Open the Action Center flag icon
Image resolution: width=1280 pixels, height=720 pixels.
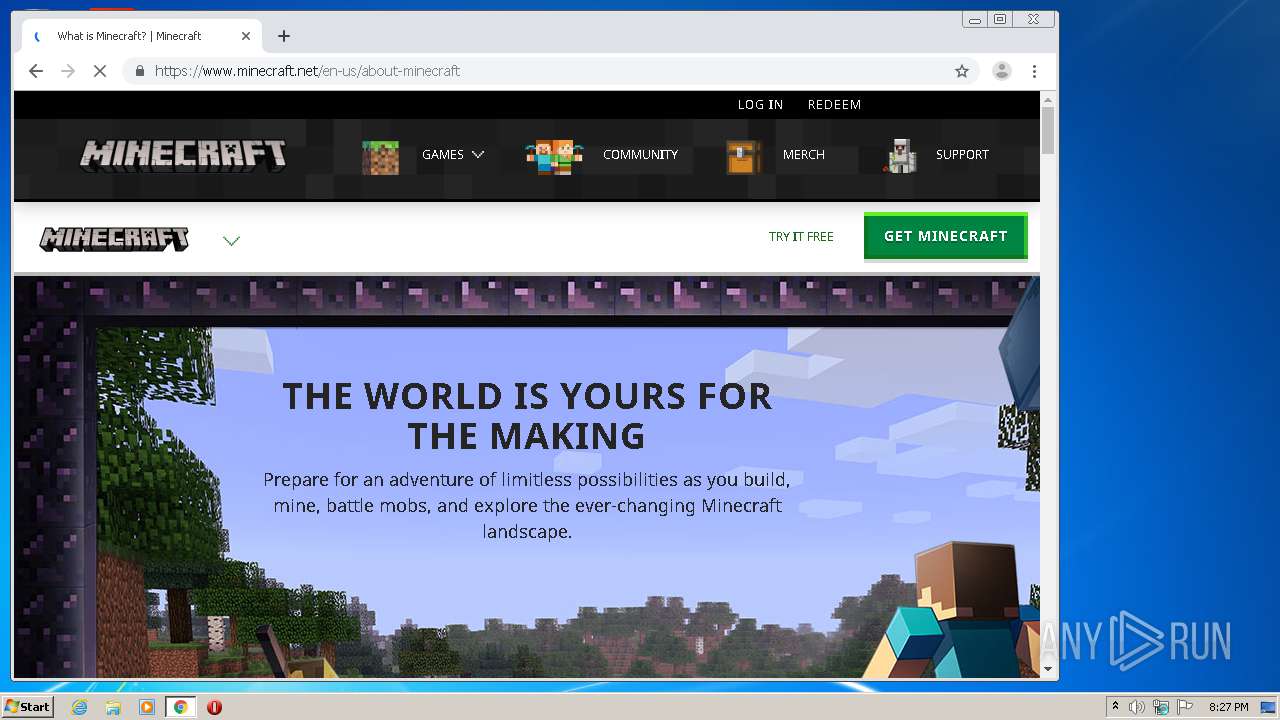tap(1185, 707)
